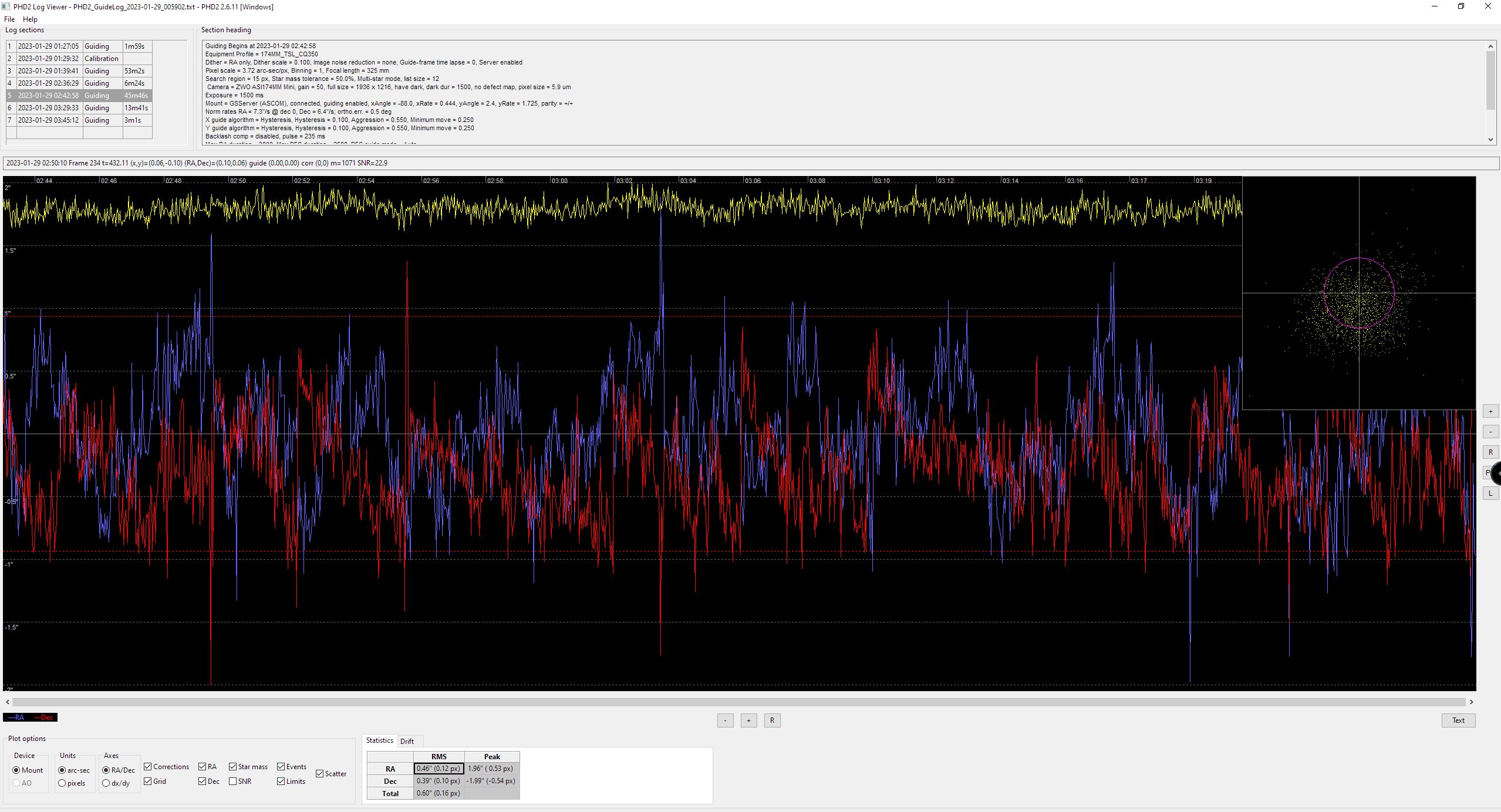
Task: Uncheck the Corrections checkbox
Action: (x=148, y=767)
